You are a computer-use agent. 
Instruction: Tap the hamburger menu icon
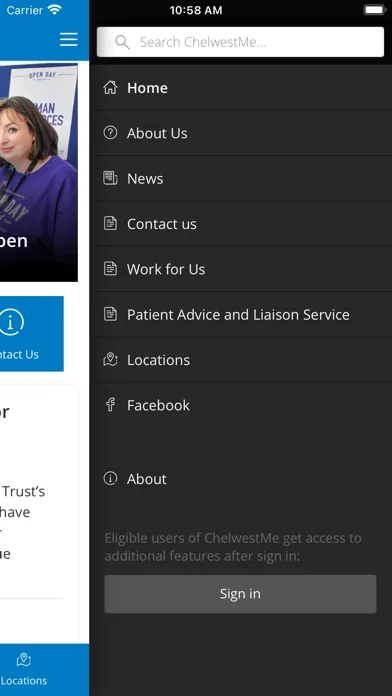coord(69,40)
